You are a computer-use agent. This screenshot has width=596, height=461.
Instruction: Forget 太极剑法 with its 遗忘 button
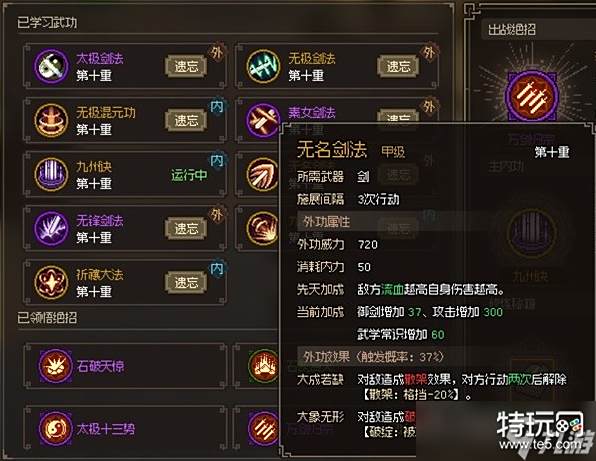click(186, 67)
